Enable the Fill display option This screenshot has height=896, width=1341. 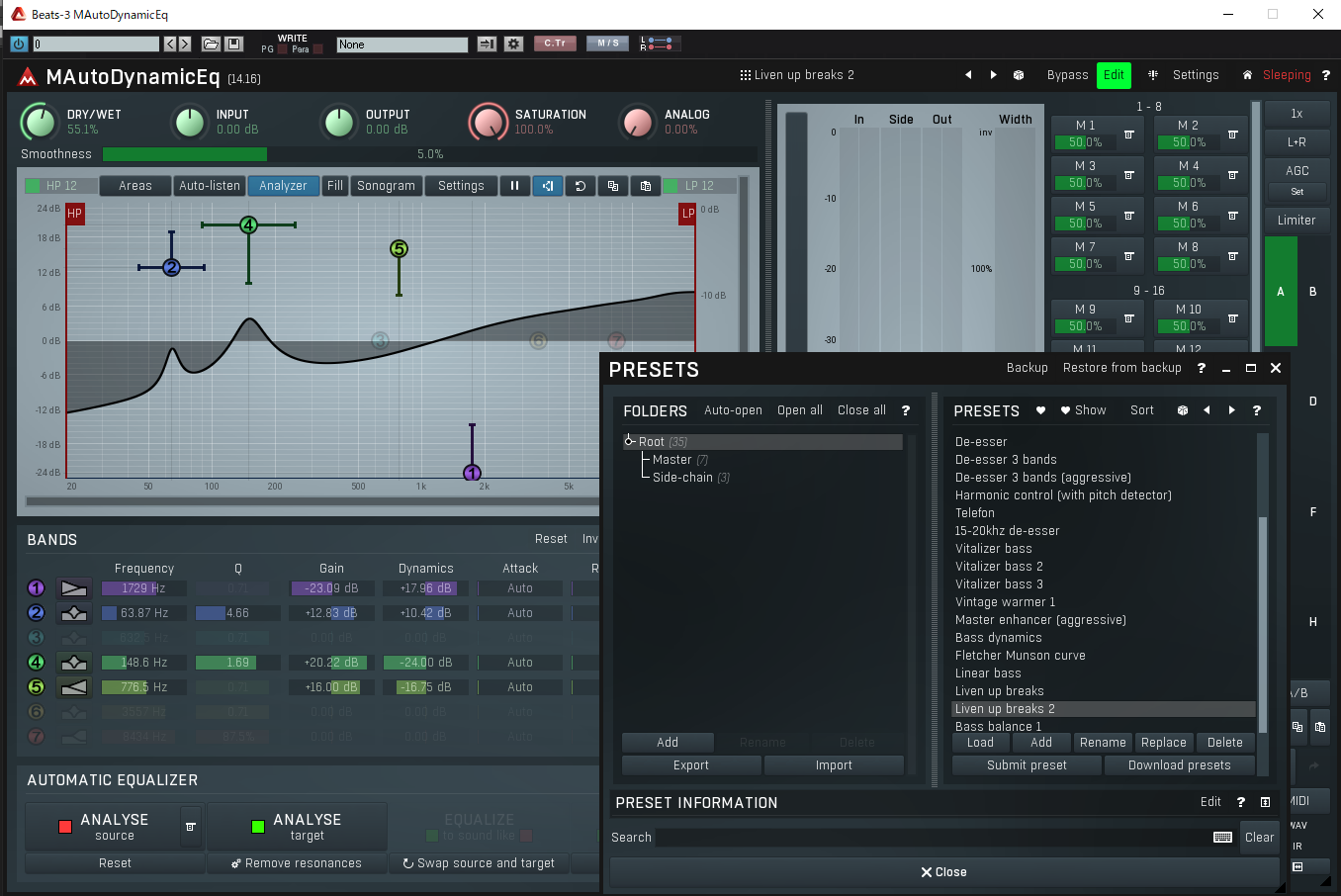(335, 186)
